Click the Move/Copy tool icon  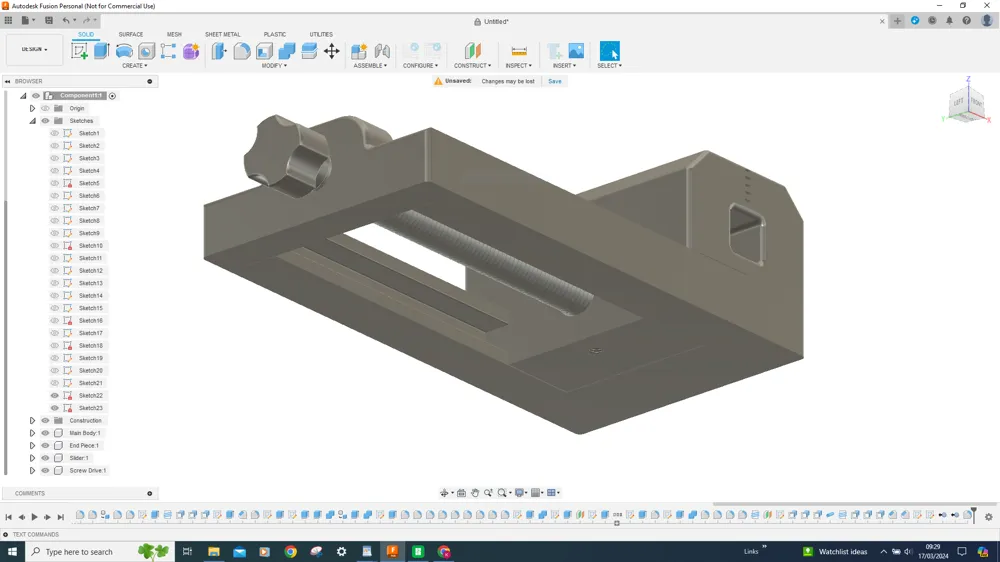(x=331, y=51)
